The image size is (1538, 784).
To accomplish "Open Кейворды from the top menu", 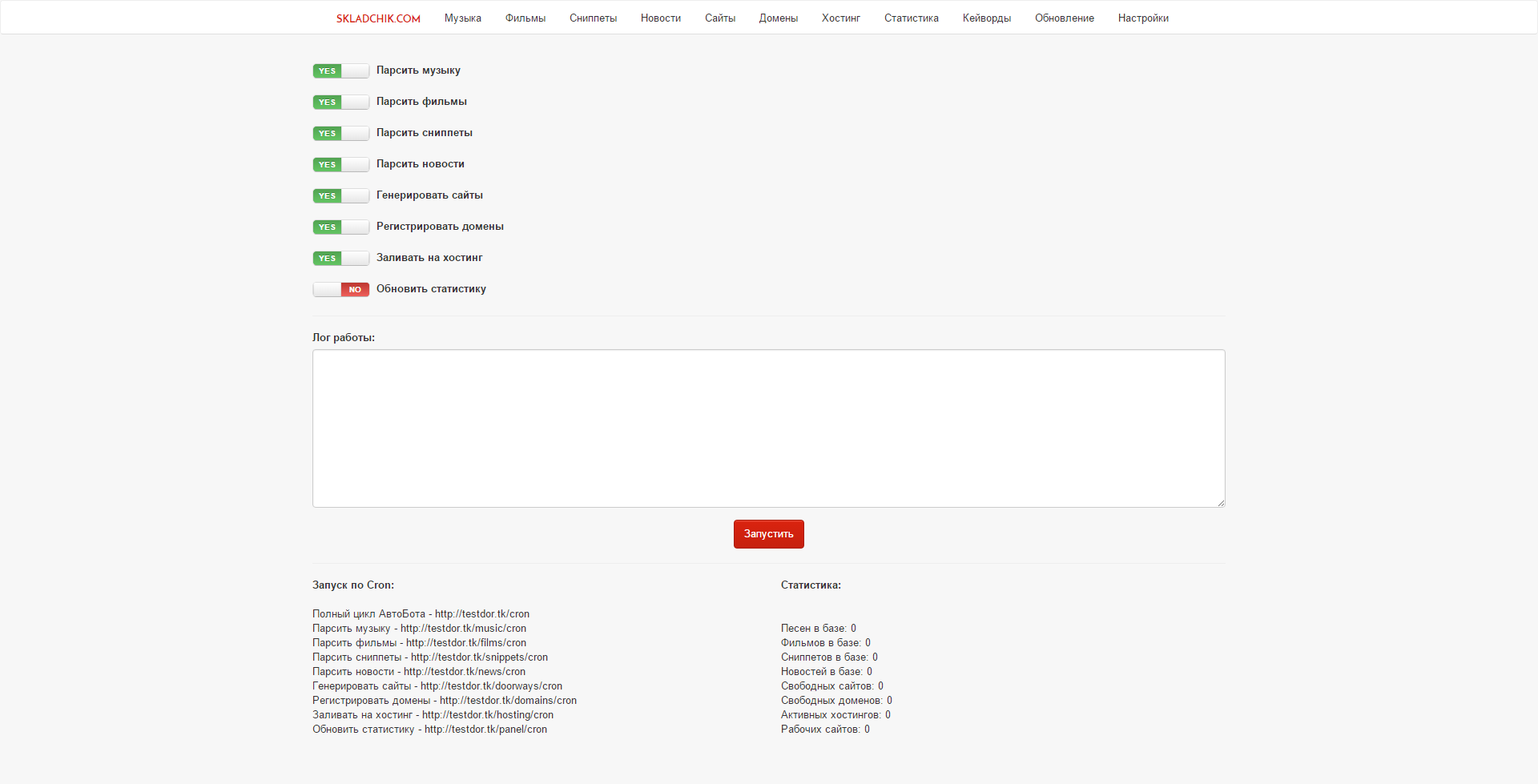I will (x=986, y=18).
